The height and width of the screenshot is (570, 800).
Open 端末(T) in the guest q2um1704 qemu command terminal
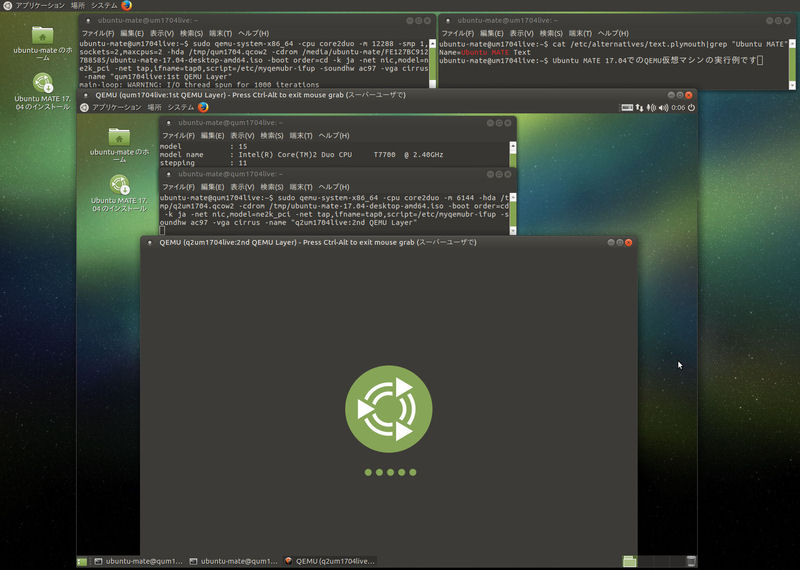301,187
